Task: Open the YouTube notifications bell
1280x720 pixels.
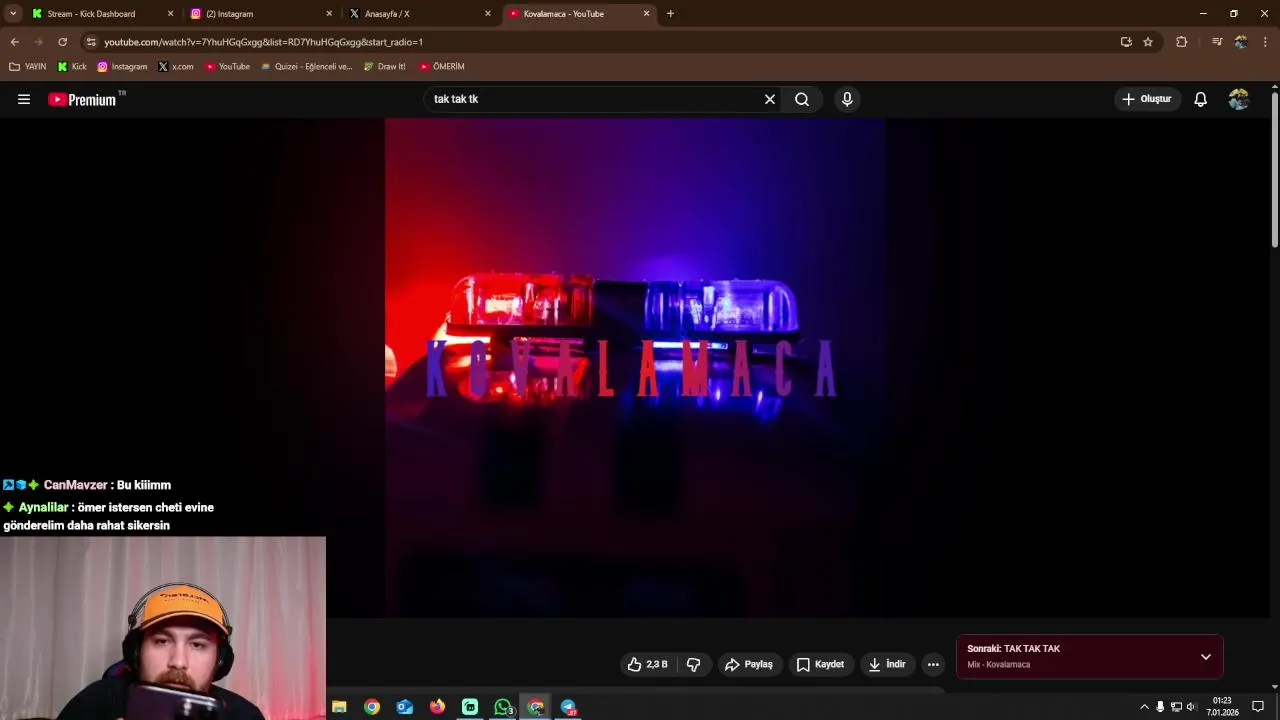Action: point(1200,99)
